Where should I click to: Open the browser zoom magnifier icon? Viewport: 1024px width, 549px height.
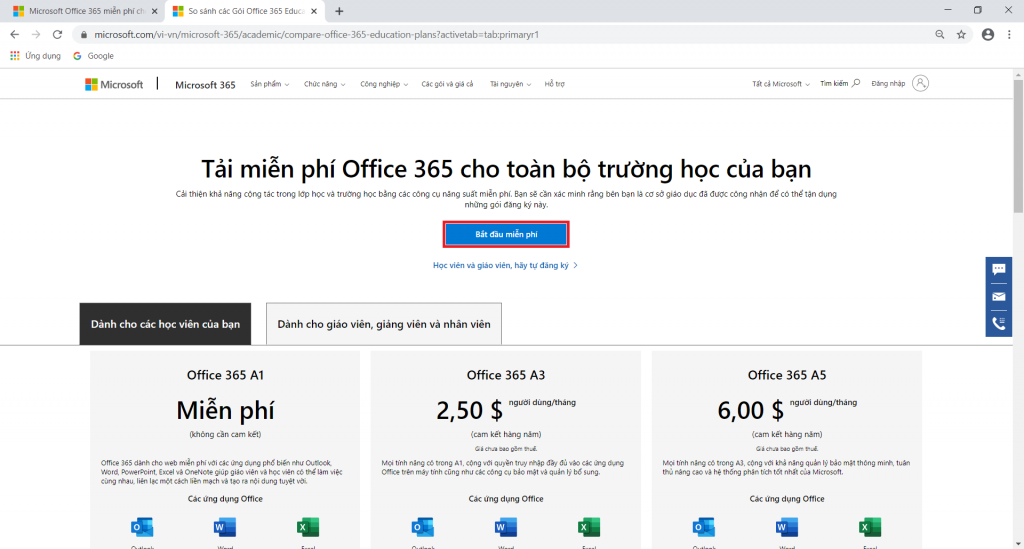click(940, 35)
